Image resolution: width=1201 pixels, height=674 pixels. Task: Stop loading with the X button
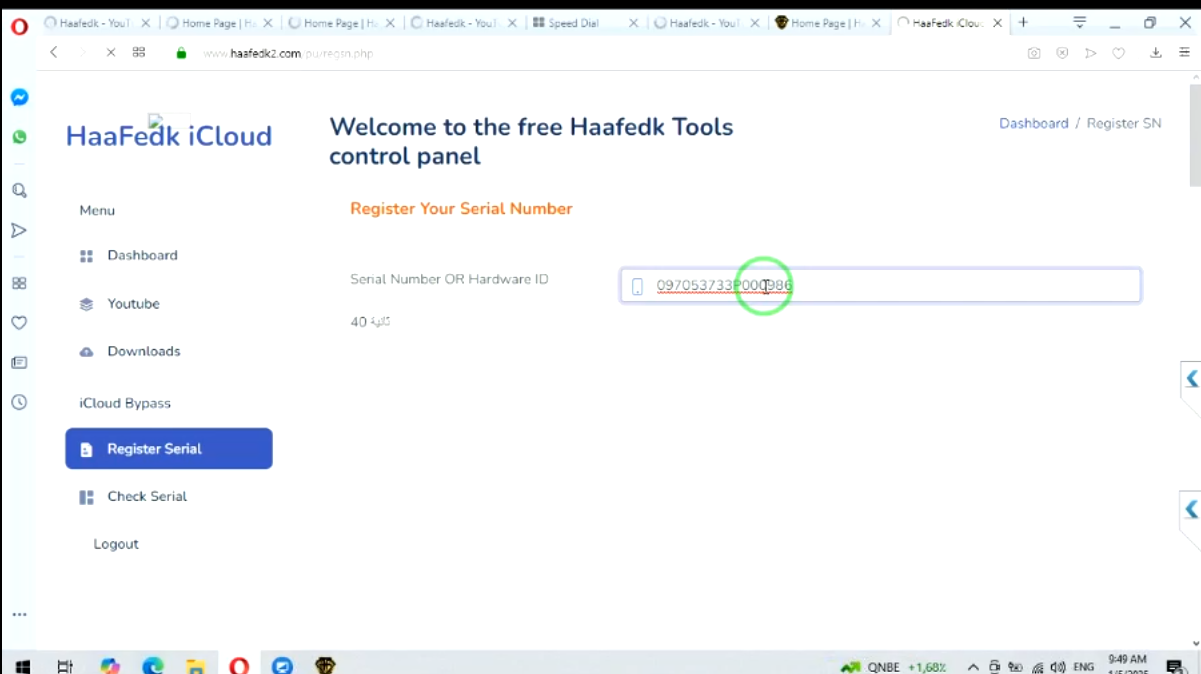tap(111, 53)
